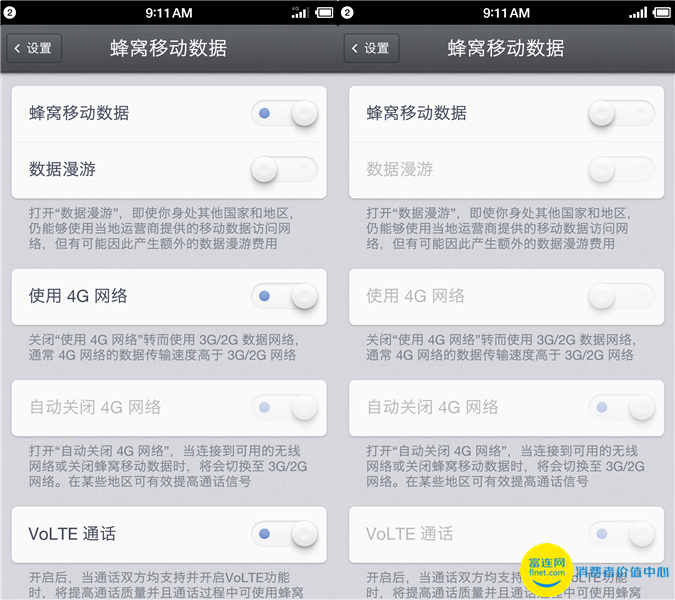Select the 蜂窝移动数据 row label in right screen
The height and width of the screenshot is (600, 675).
[x=417, y=113]
